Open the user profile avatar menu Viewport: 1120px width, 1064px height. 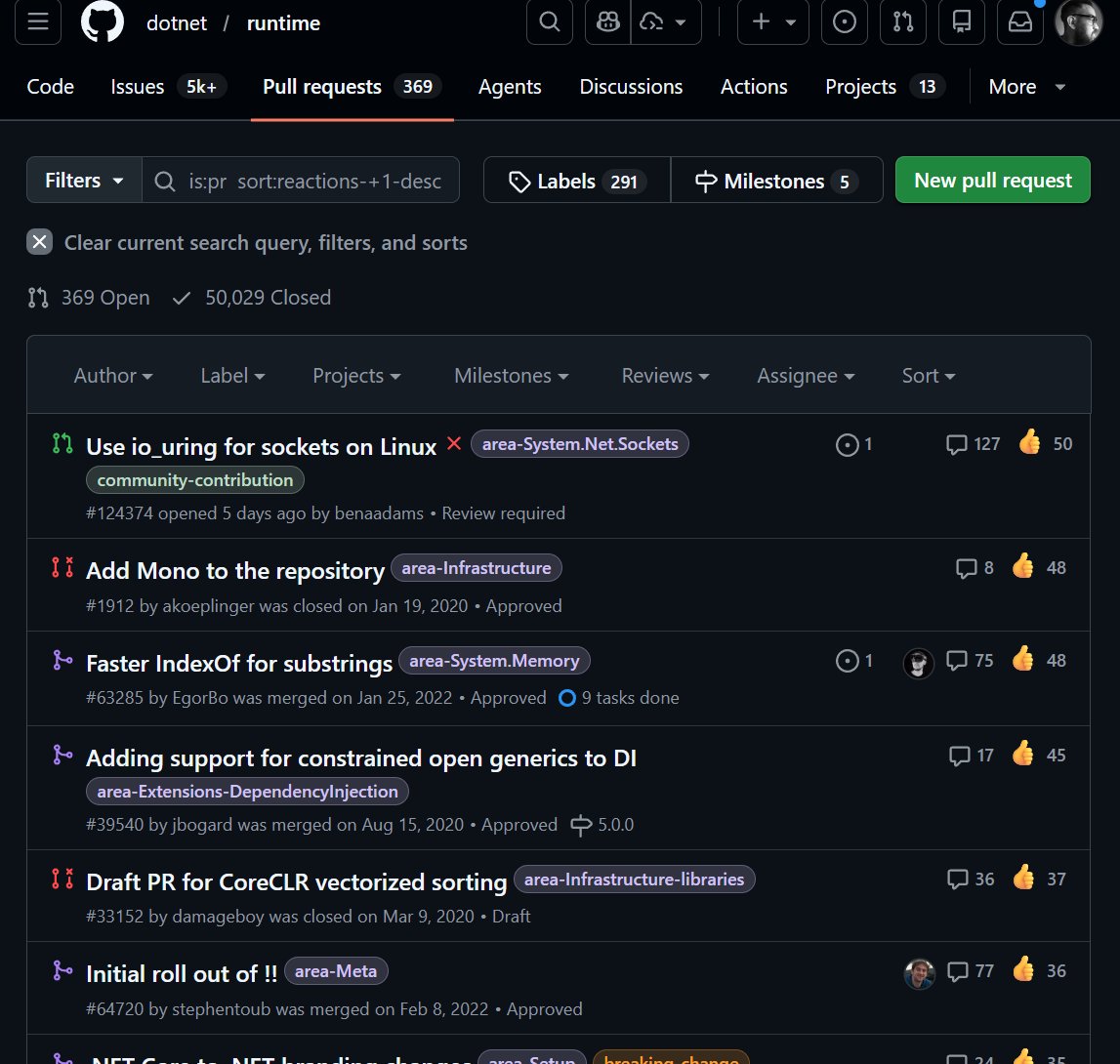click(1079, 22)
